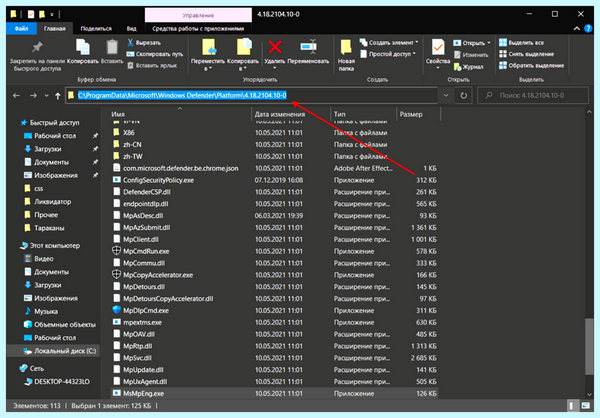The height and width of the screenshot is (418, 600).
Task: Create a New folder via ribbon icon
Action: coord(346,47)
